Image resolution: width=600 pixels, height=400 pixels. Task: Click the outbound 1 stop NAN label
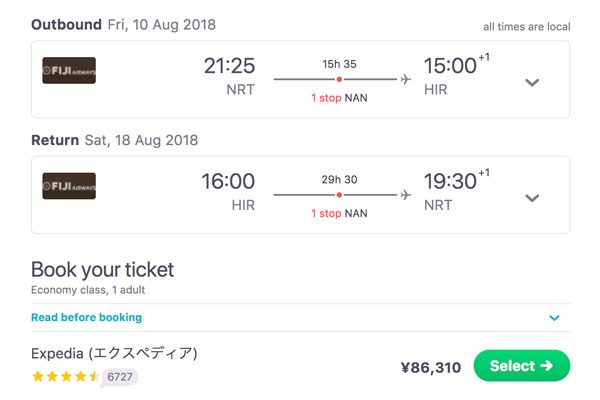tap(339, 98)
